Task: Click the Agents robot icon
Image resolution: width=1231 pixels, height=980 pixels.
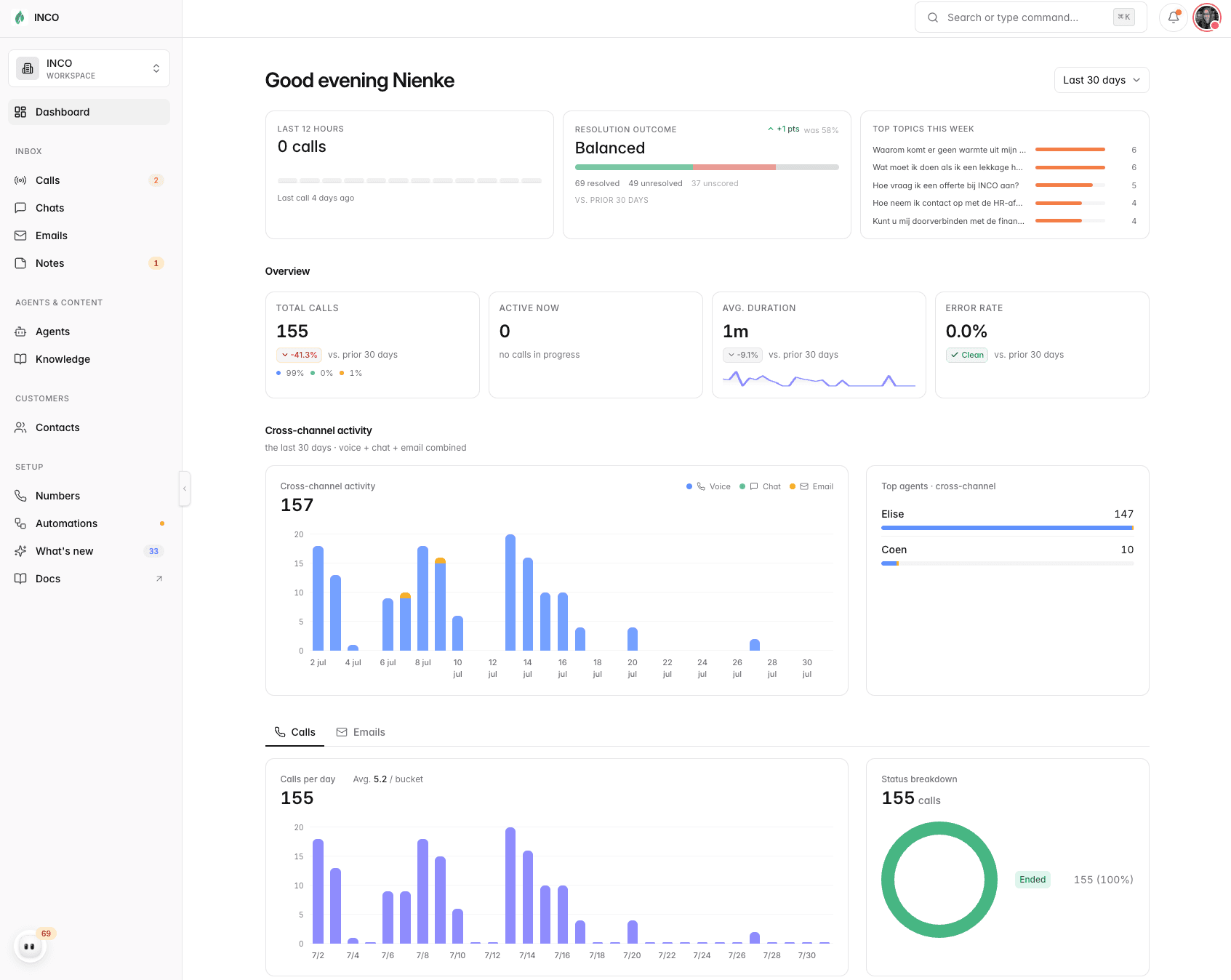Action: pos(20,332)
